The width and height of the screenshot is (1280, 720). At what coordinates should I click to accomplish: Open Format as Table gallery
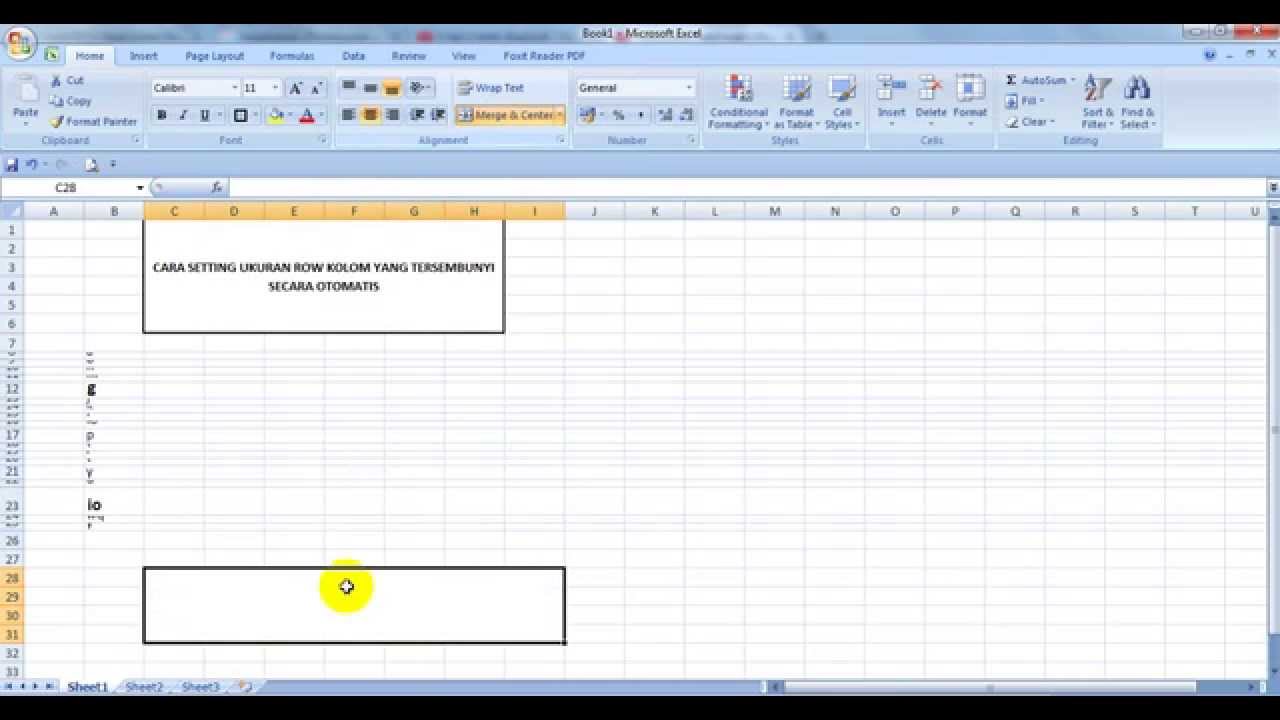pos(797,101)
